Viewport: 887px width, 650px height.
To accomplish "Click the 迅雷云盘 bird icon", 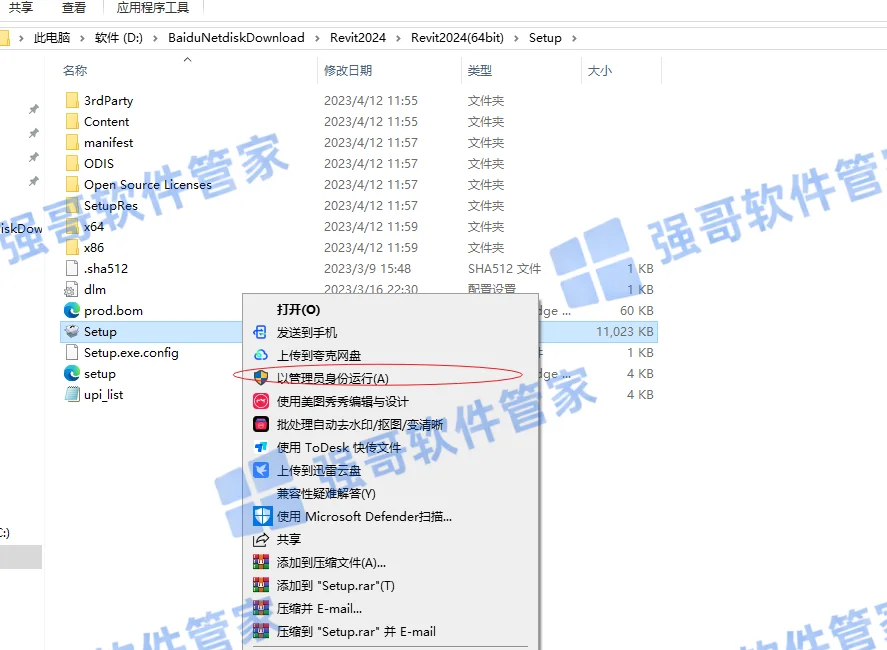I will point(261,470).
